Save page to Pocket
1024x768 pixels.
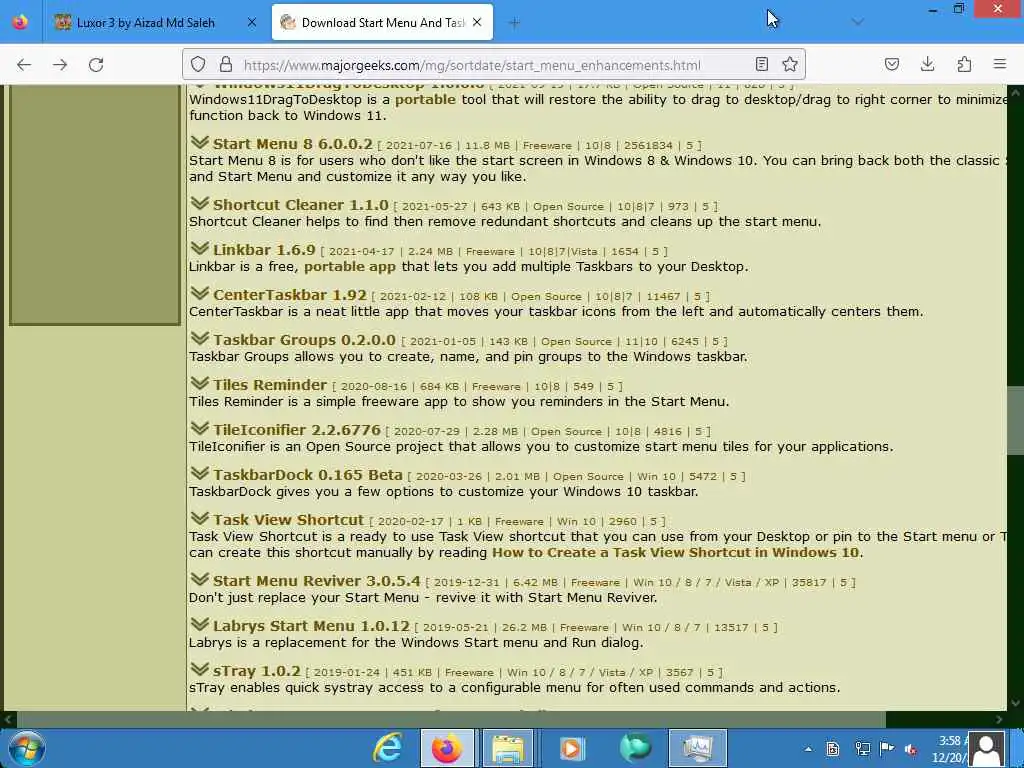click(891, 64)
